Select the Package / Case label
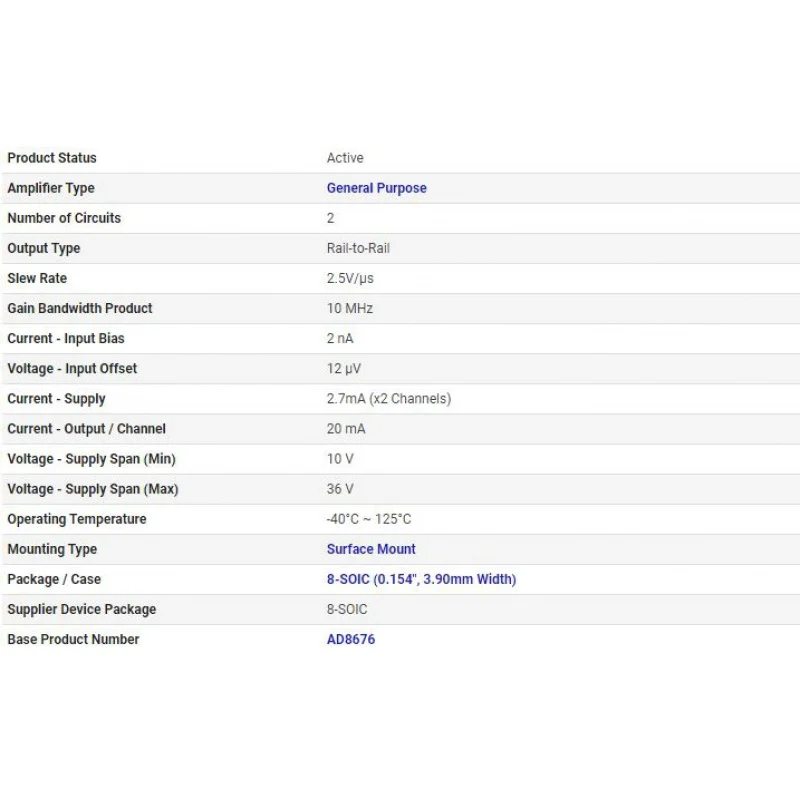Screen dimensions: 800x800 pyautogui.click(x=54, y=580)
